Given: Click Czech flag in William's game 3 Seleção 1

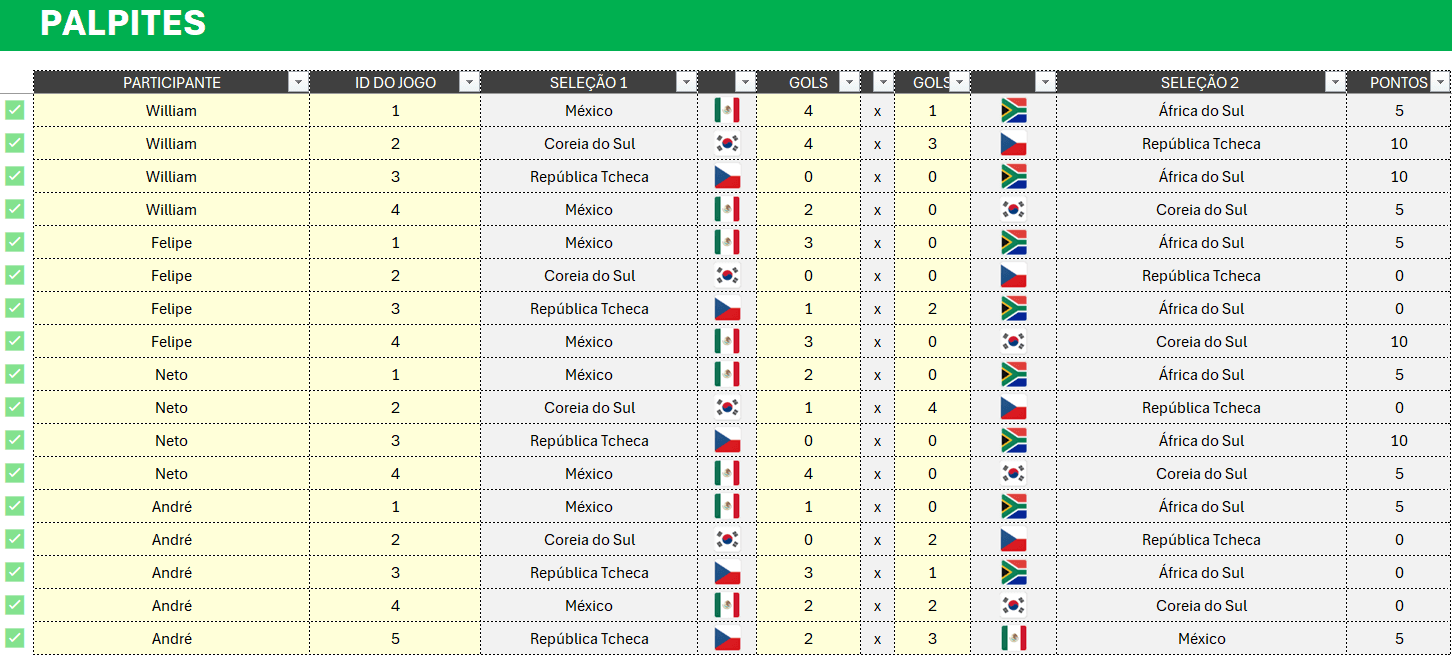Looking at the screenshot, I should pyautogui.click(x=727, y=177).
